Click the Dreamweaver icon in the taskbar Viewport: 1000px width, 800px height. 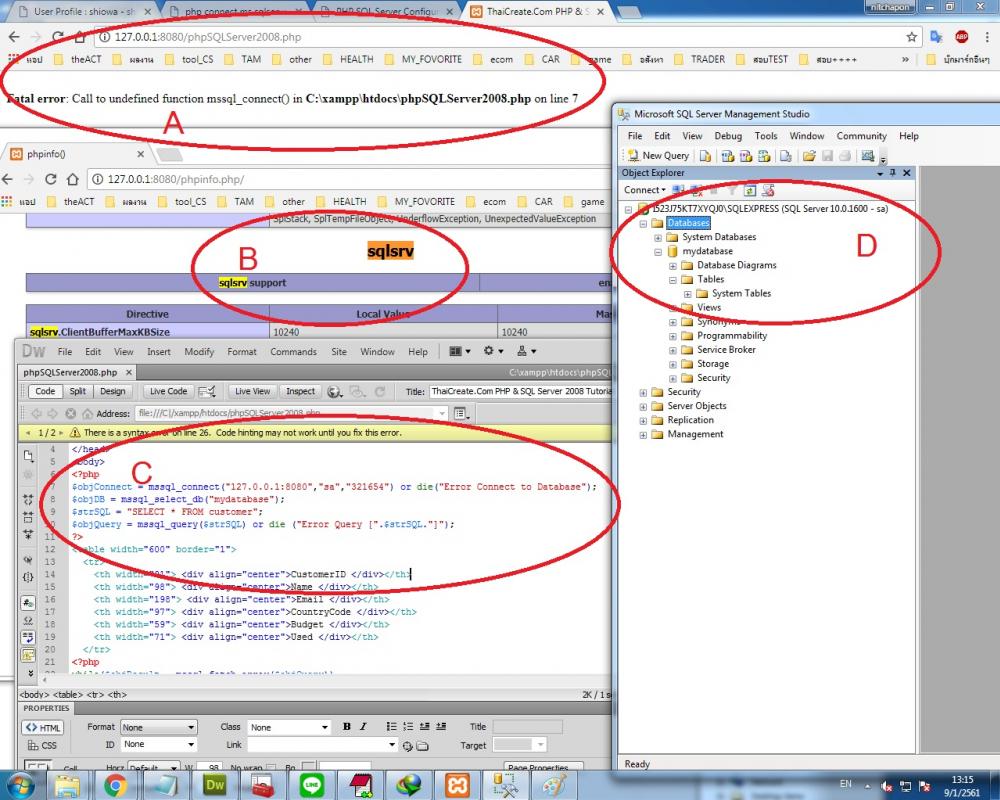tap(214, 786)
